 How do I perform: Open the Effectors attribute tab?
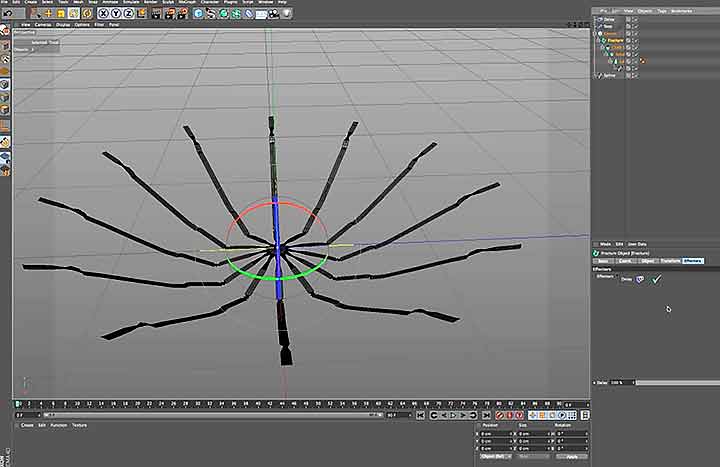(x=693, y=261)
